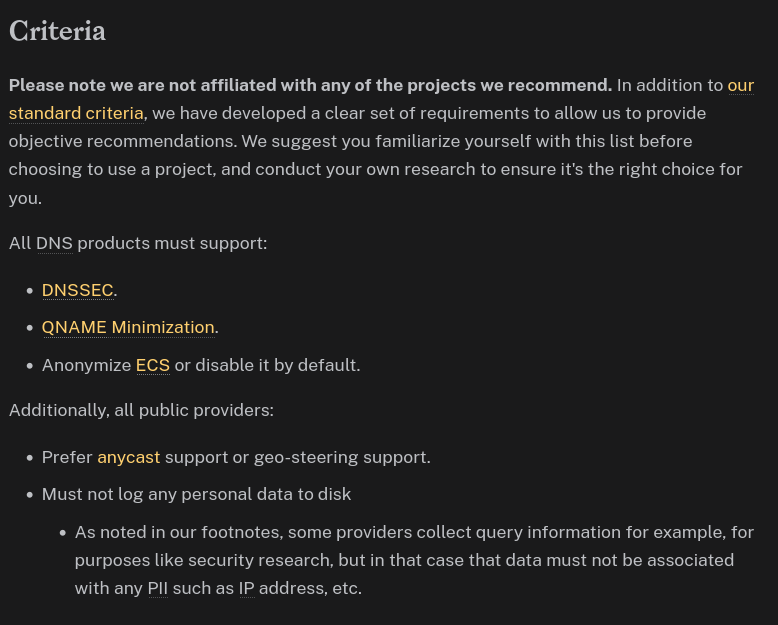
Task: Click the Criteria heading
Action: coord(57,32)
